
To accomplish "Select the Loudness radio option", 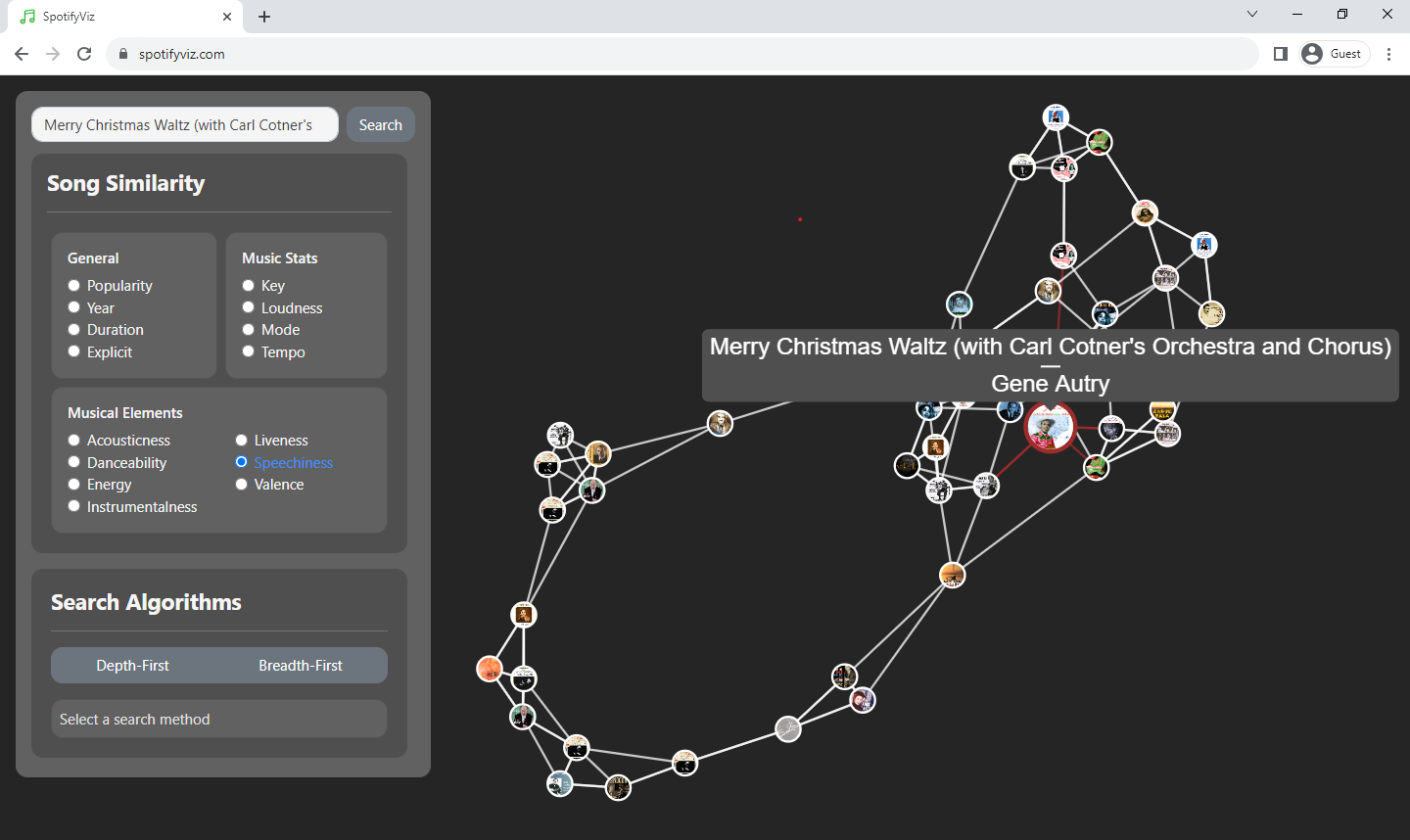I will 248,307.
